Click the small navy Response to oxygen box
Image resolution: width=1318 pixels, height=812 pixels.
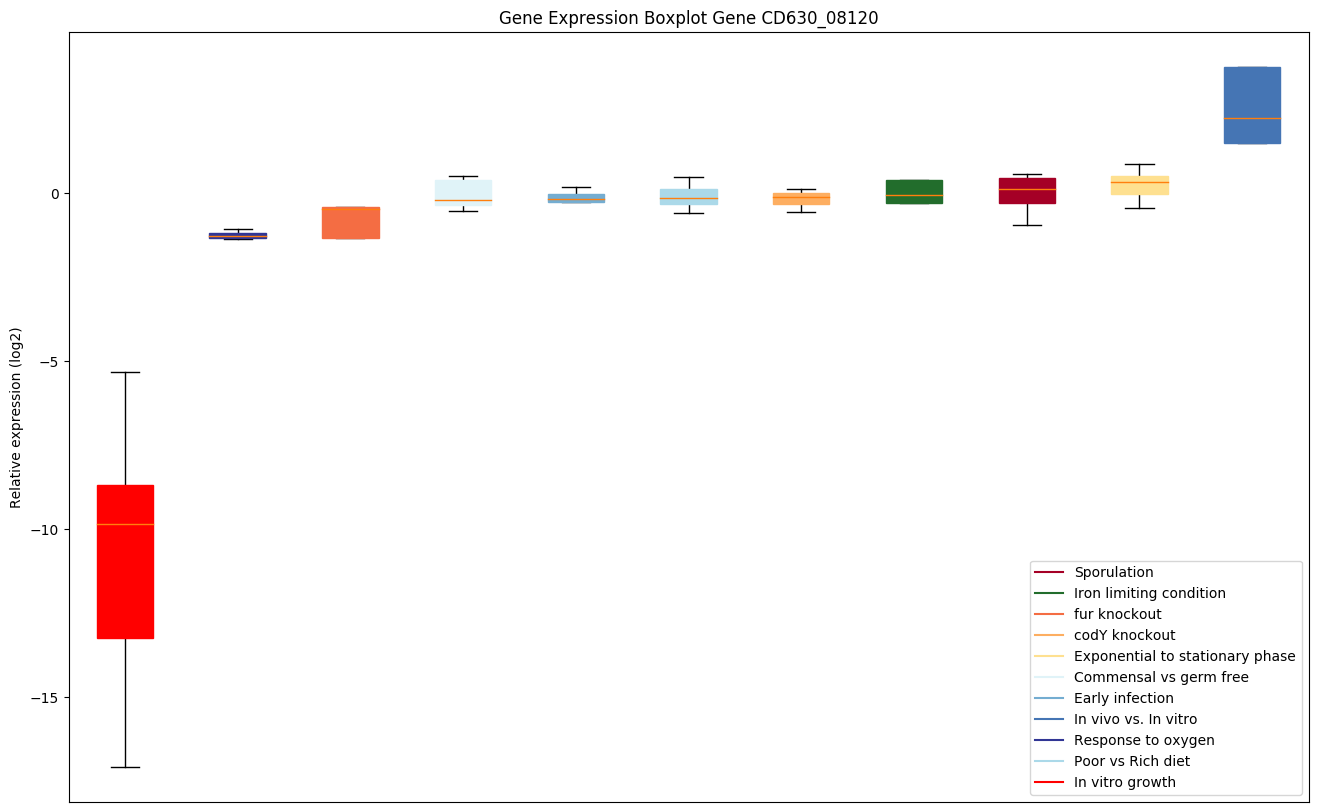click(238, 236)
